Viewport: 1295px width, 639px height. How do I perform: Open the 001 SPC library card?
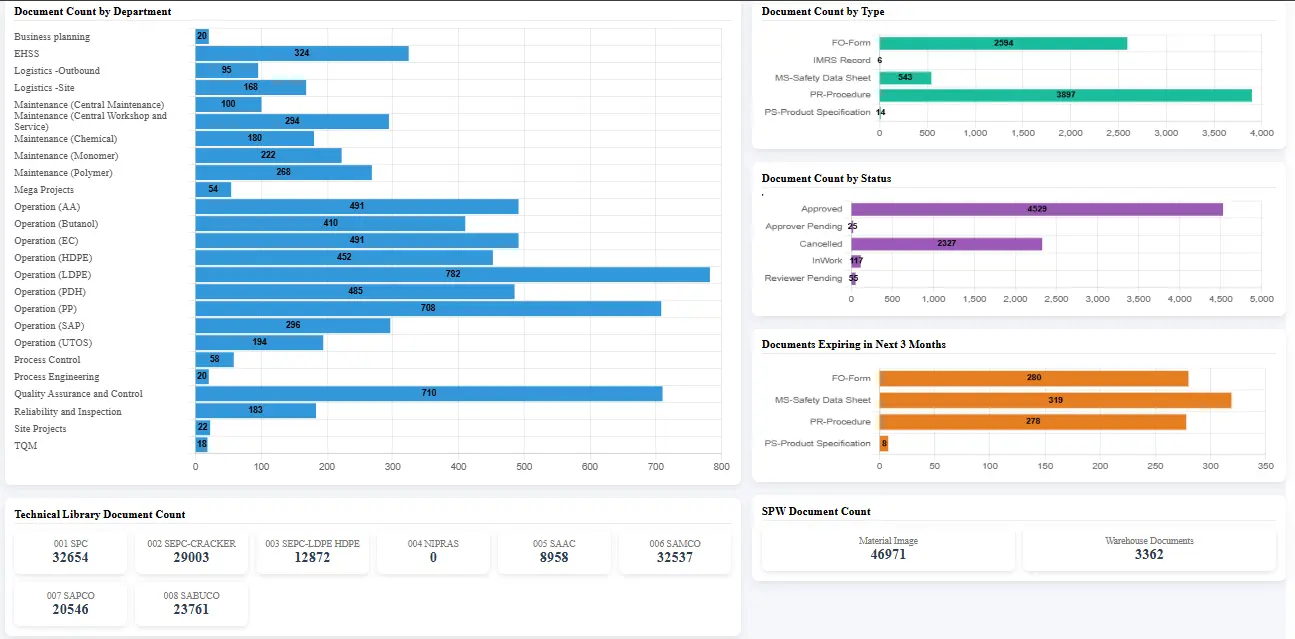coord(71,552)
